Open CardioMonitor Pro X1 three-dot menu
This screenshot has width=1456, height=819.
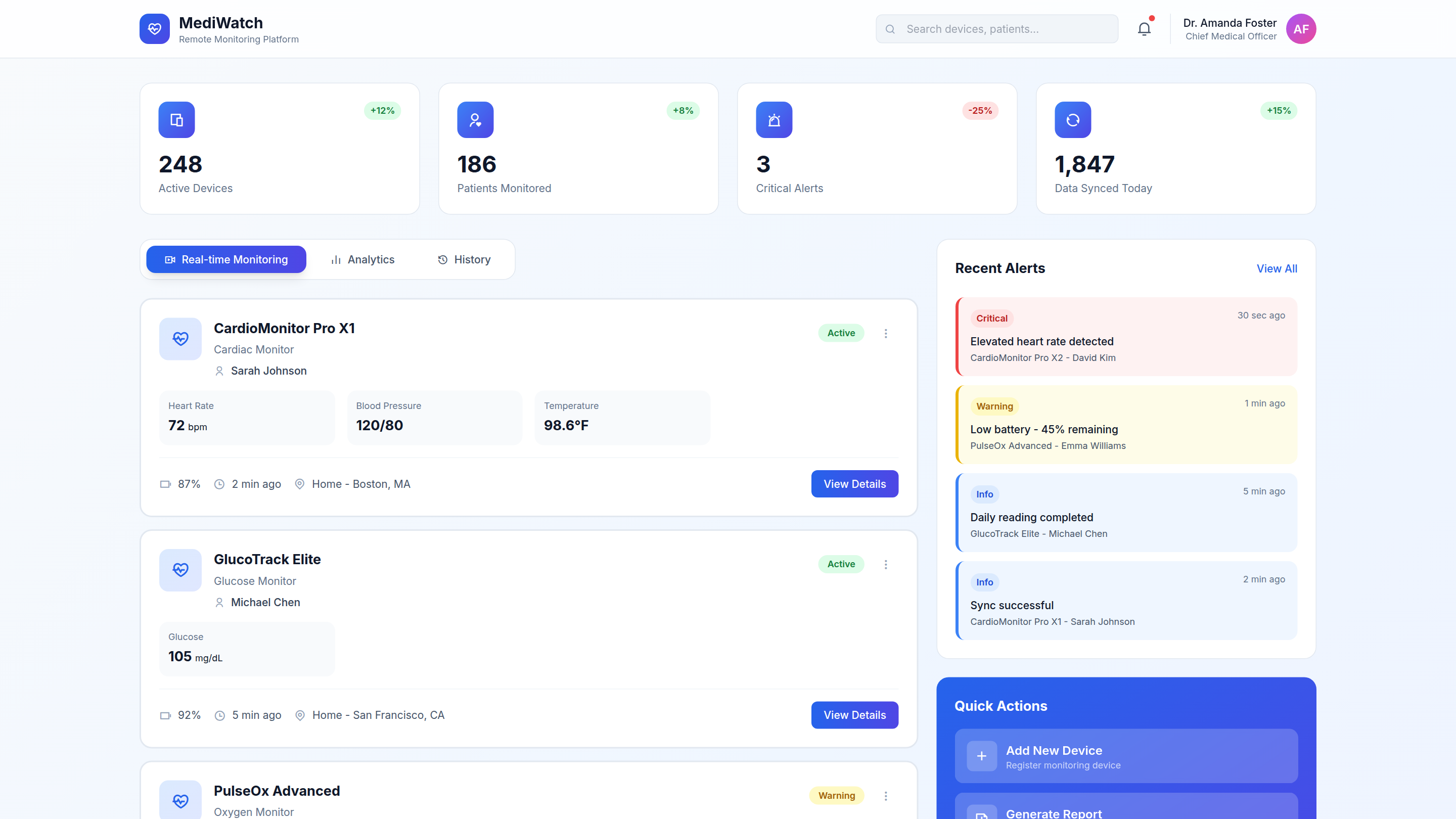886,334
